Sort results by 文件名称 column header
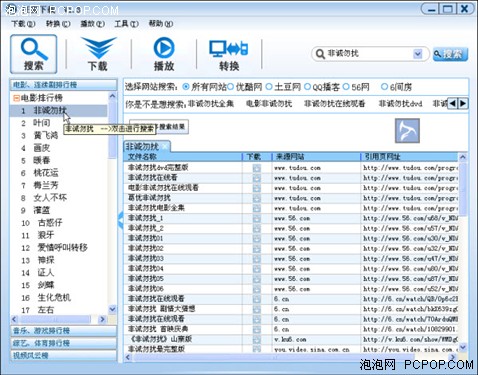The image size is (478, 375). click(183, 157)
